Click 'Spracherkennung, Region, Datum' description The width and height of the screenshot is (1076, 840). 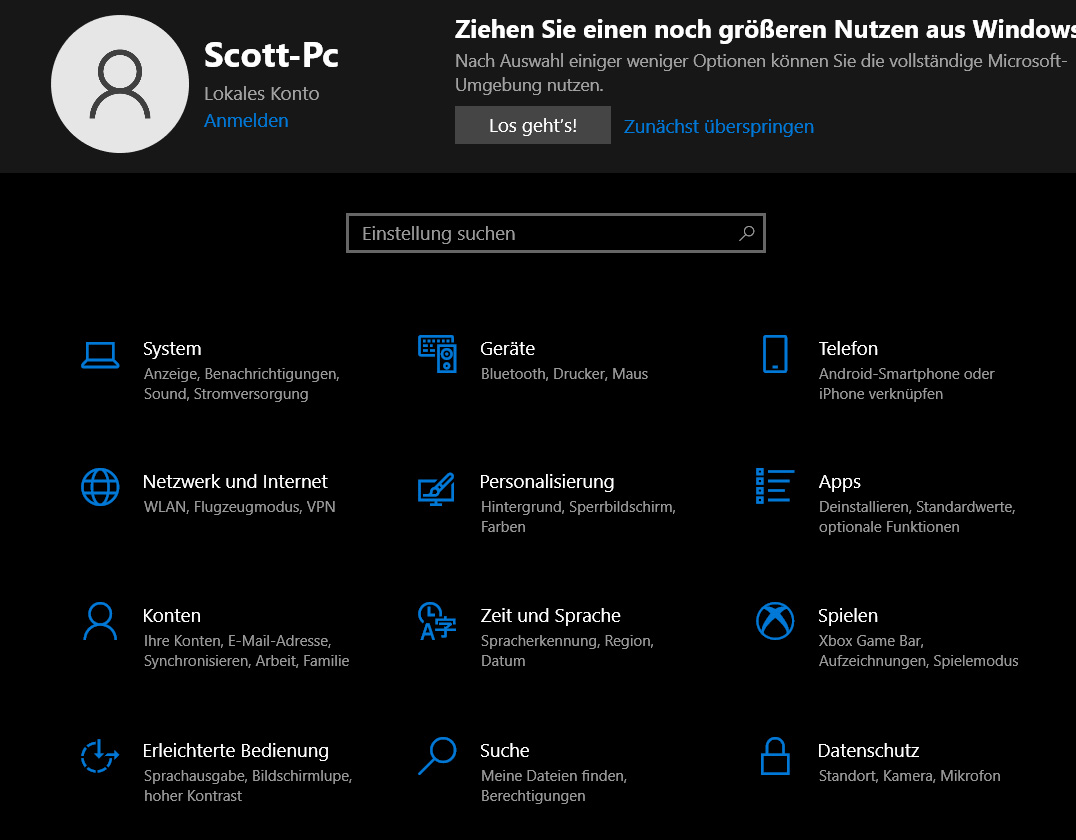[x=568, y=651]
